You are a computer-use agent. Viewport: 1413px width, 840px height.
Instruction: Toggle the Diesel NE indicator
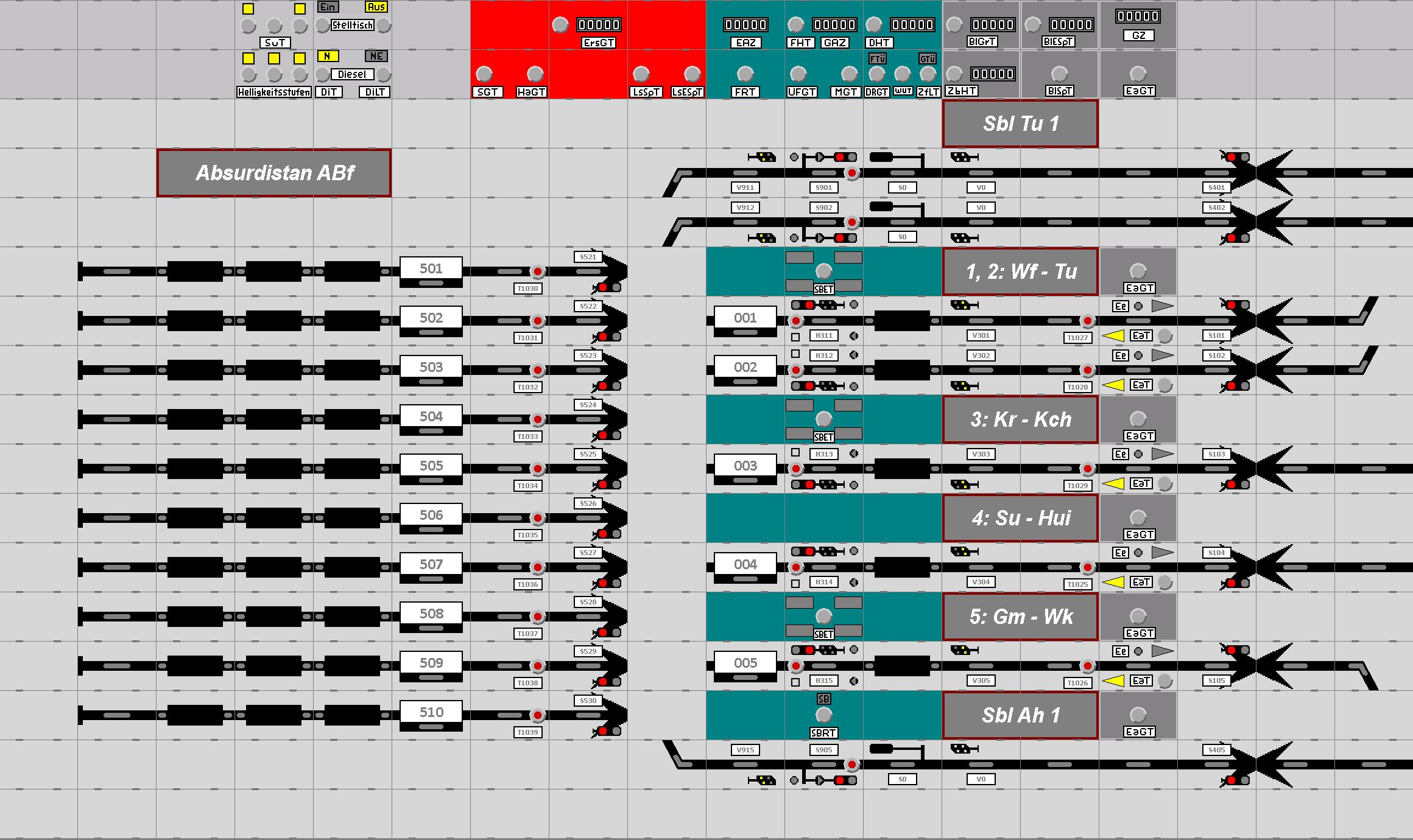pyautogui.click(x=376, y=56)
